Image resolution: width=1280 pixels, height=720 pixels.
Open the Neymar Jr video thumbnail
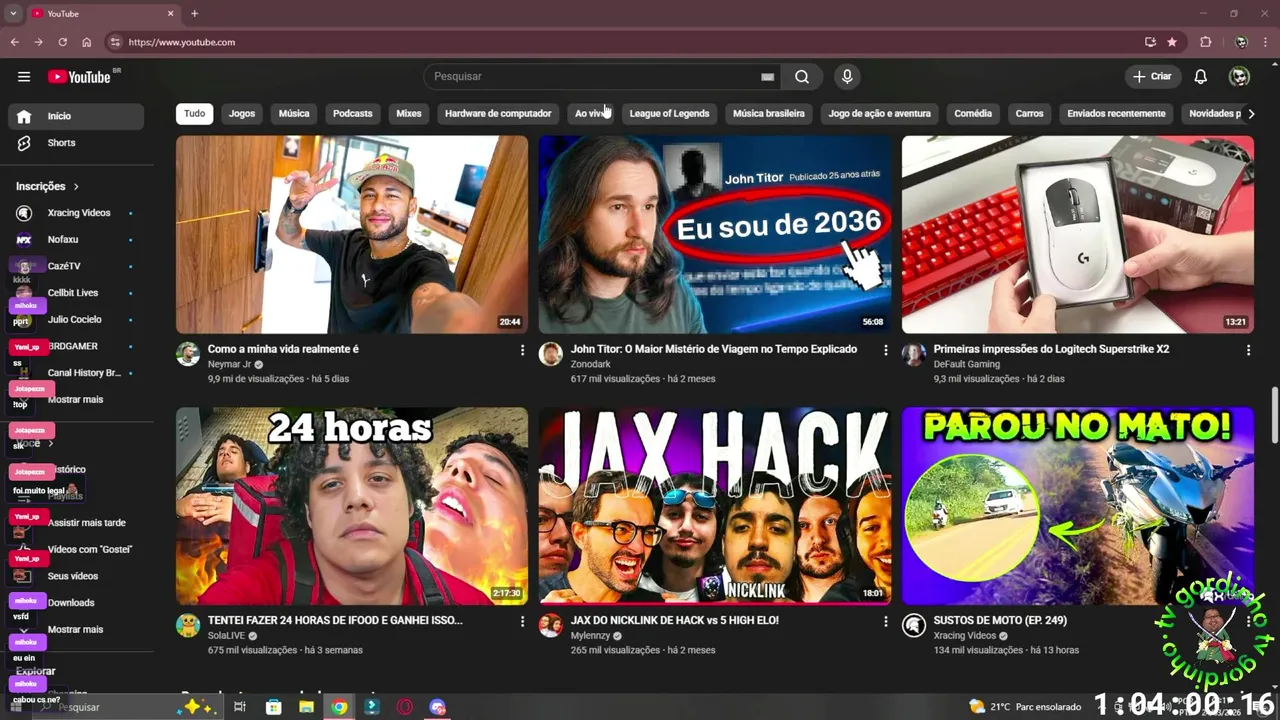352,235
